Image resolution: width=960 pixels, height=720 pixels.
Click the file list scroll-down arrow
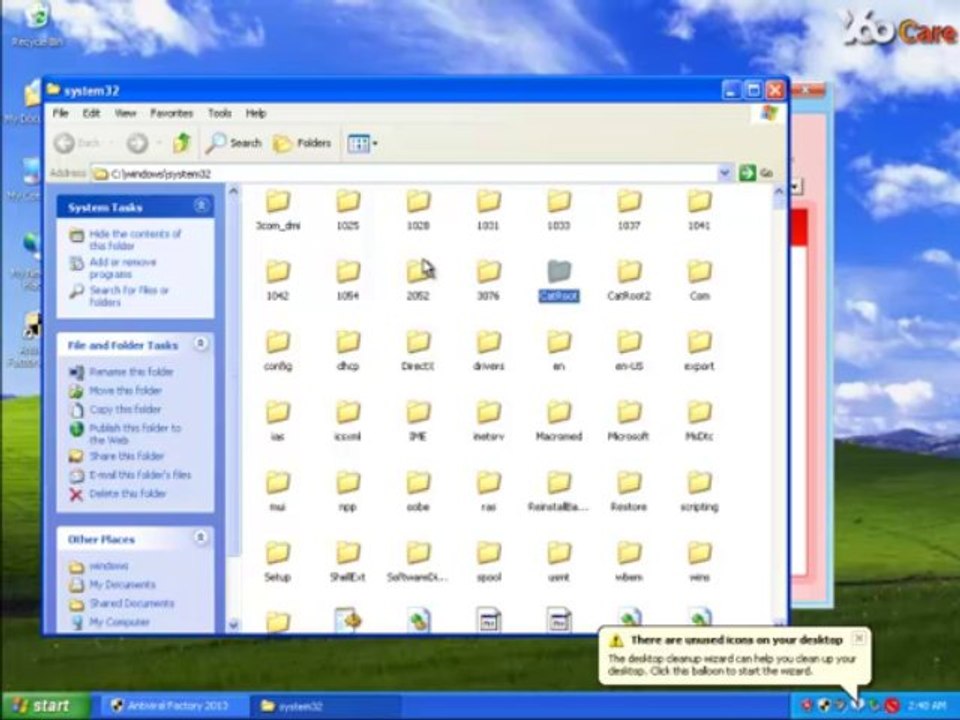coord(779,623)
